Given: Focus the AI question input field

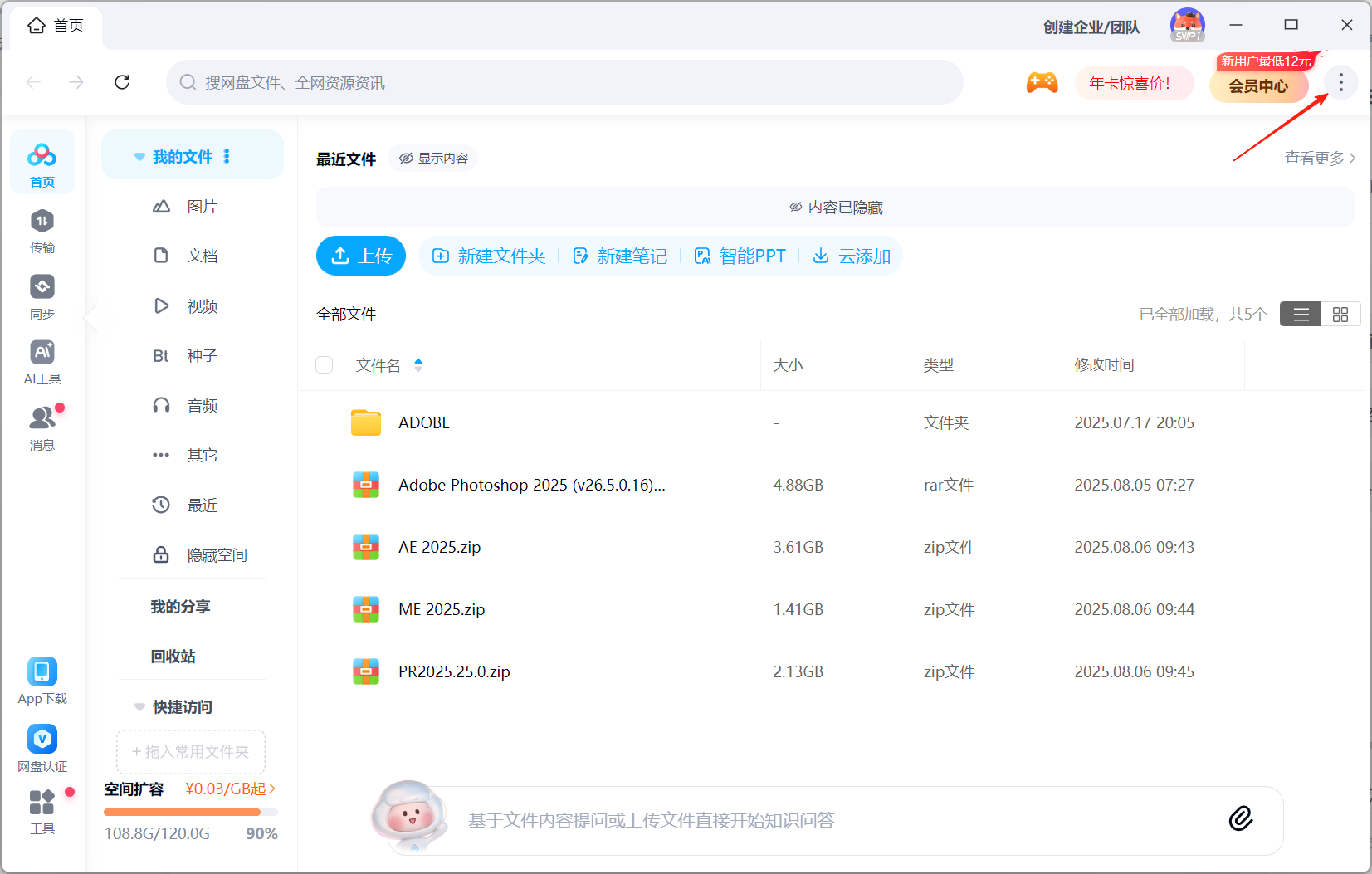Looking at the screenshot, I should [836, 821].
